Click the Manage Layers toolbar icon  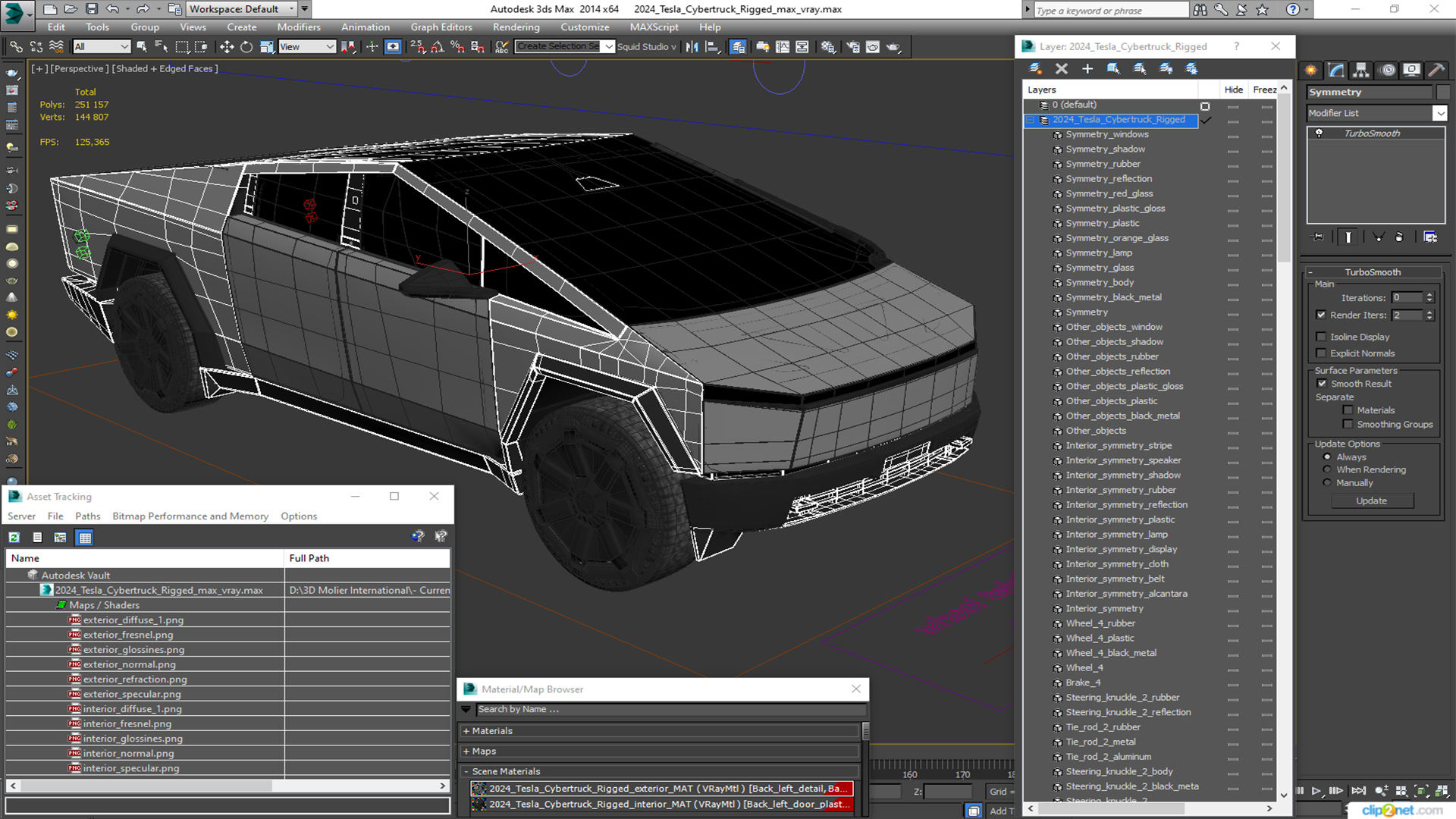738,47
